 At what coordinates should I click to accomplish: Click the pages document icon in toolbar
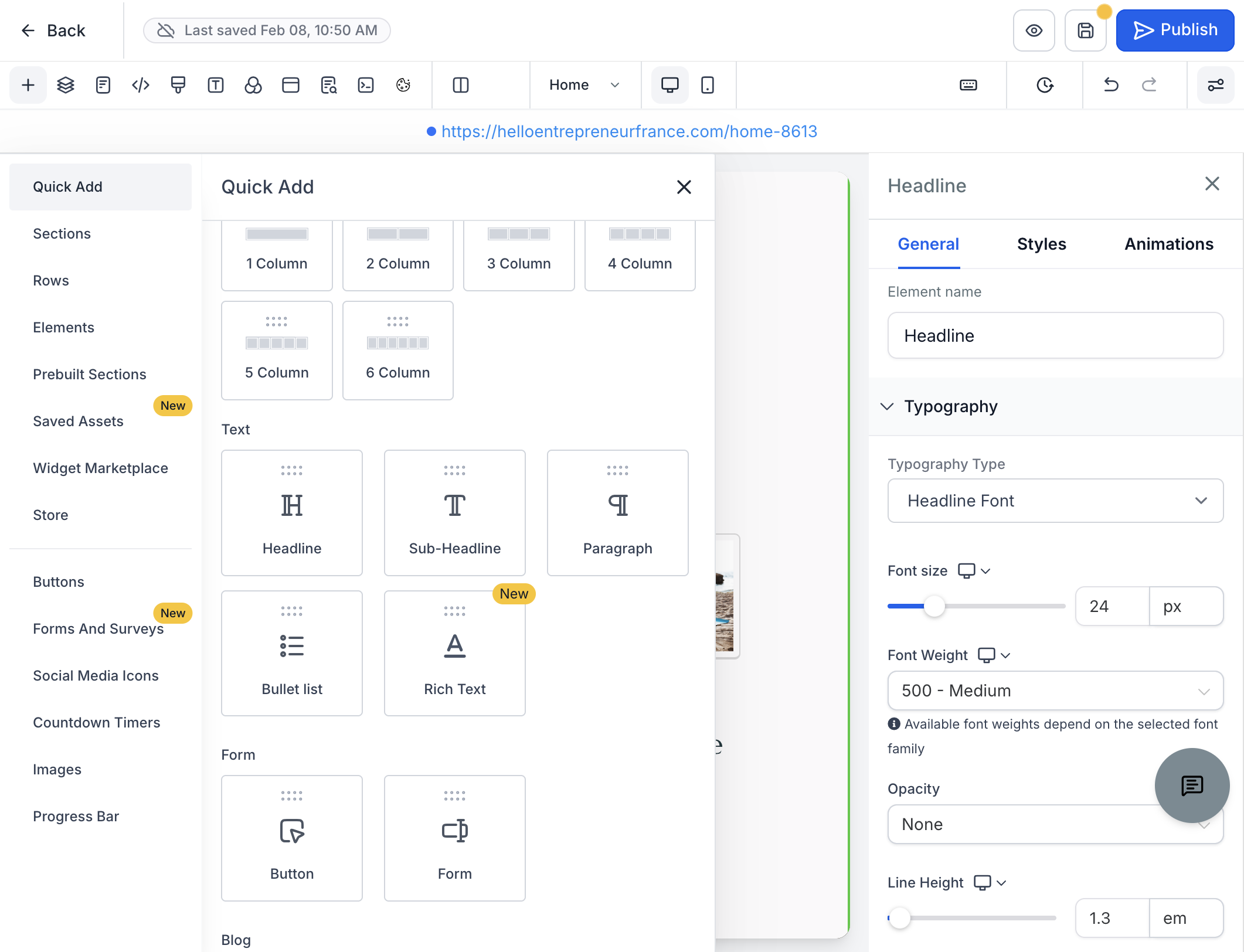coord(103,85)
